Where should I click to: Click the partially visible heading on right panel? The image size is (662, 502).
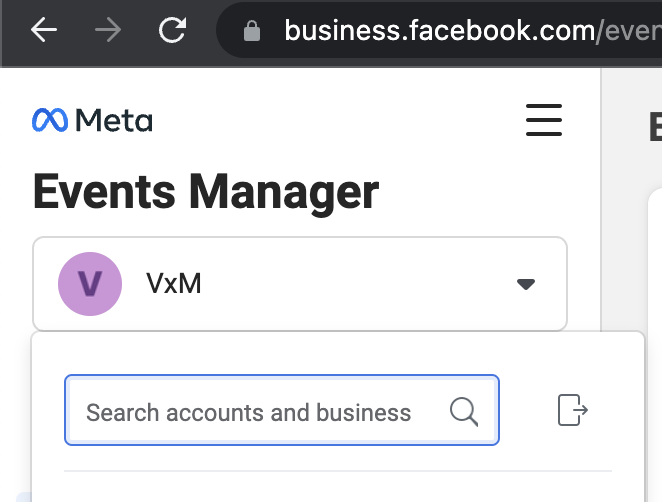[654, 126]
